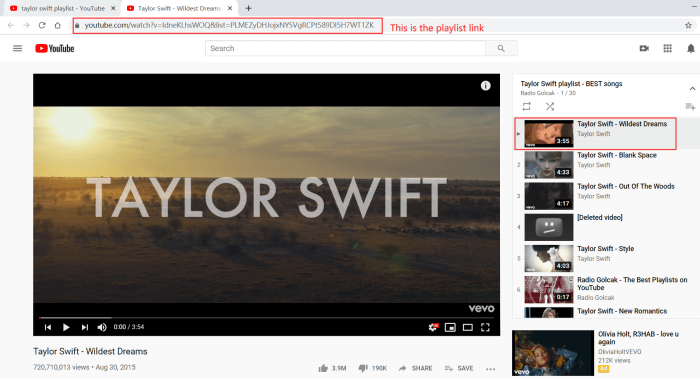Open 'Taylor Swift - Out Of The Woods' item

click(607, 196)
